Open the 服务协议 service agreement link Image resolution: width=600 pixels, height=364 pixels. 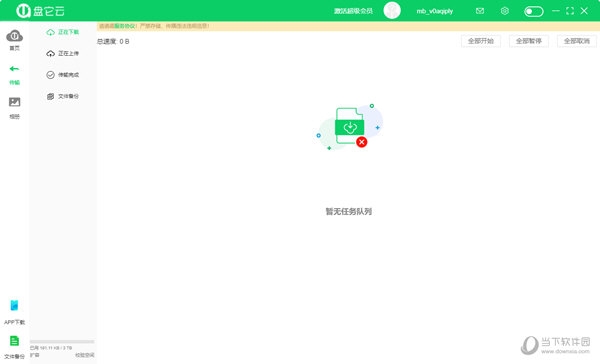coord(124,26)
